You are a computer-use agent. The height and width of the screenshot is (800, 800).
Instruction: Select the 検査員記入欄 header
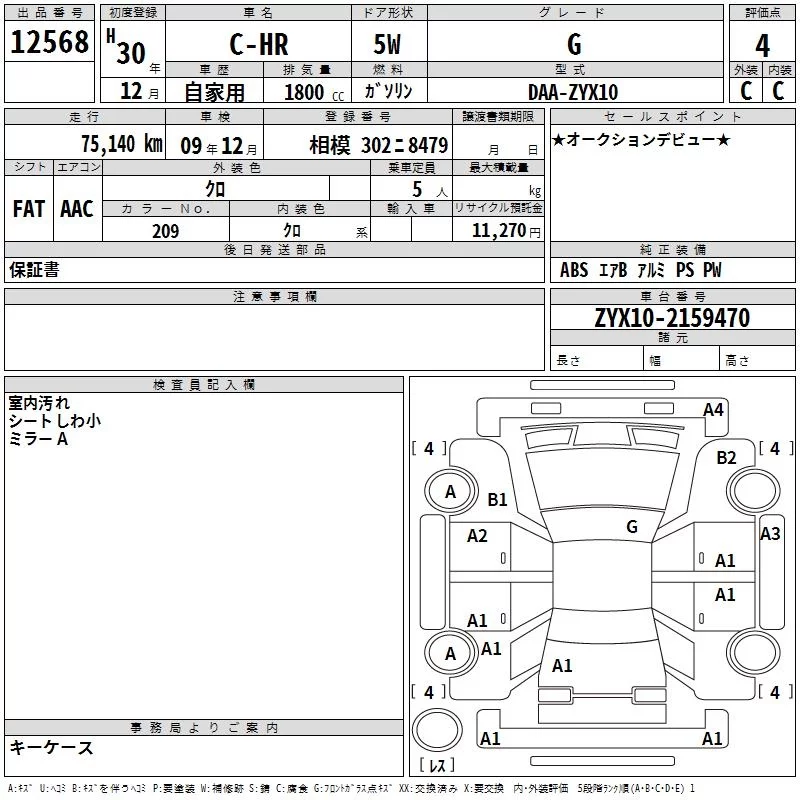click(x=204, y=385)
